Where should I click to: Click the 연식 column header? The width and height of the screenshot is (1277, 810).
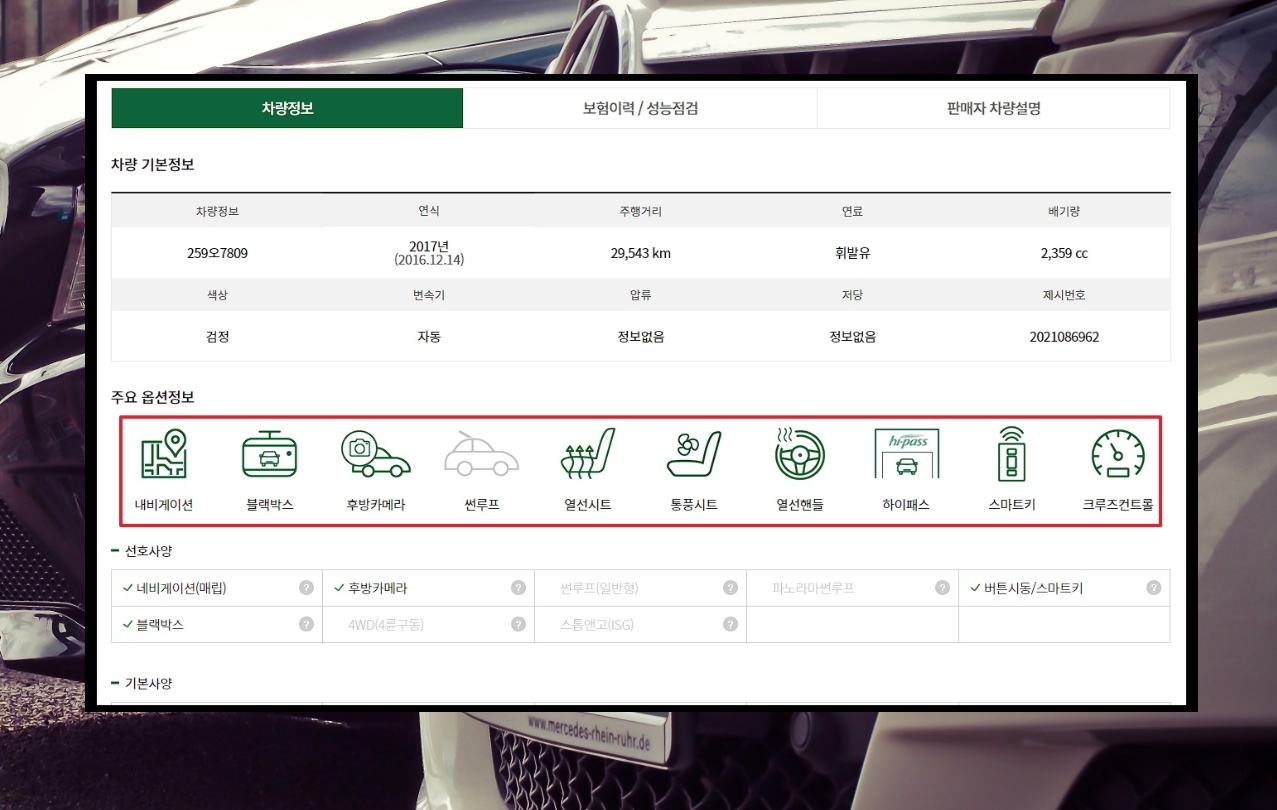pyautogui.click(x=429, y=211)
